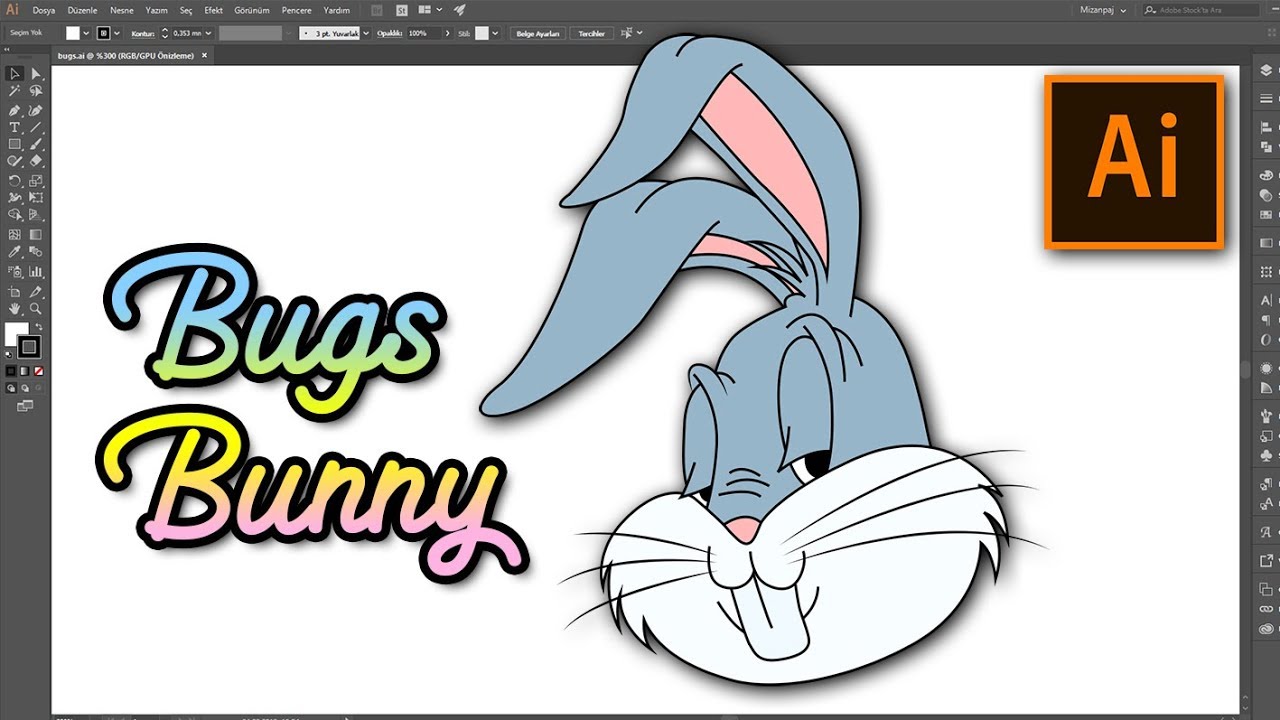Select the Scale tool
The width and height of the screenshot is (1280, 720).
[x=36, y=181]
